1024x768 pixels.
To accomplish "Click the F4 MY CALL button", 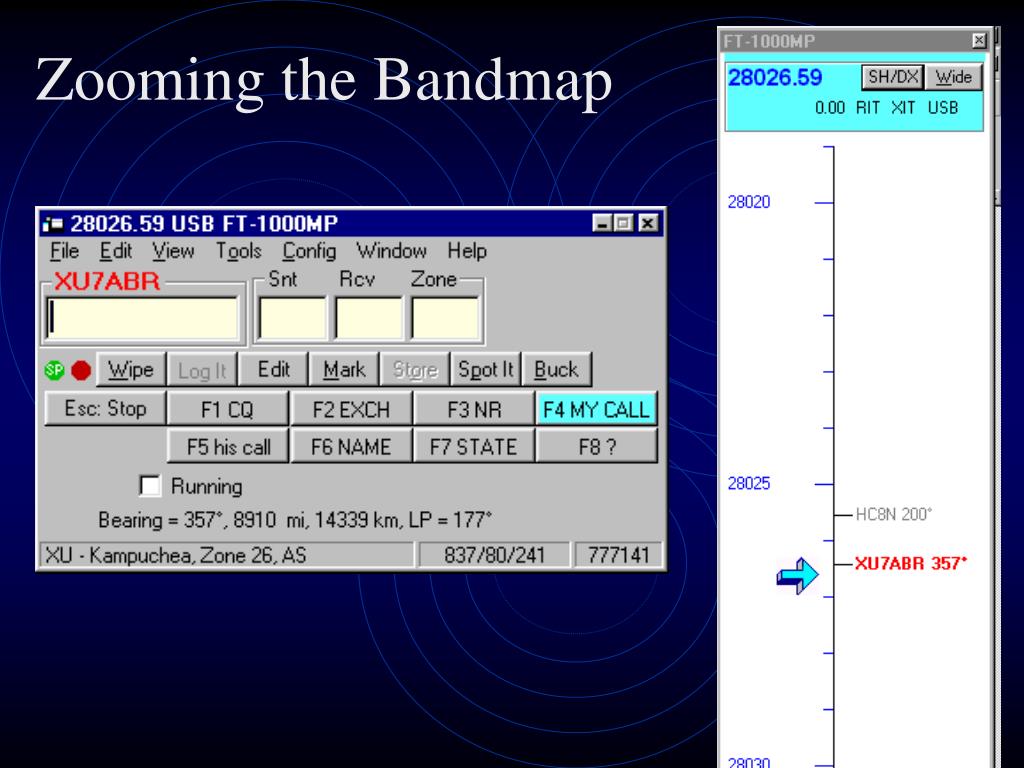I will pos(596,409).
